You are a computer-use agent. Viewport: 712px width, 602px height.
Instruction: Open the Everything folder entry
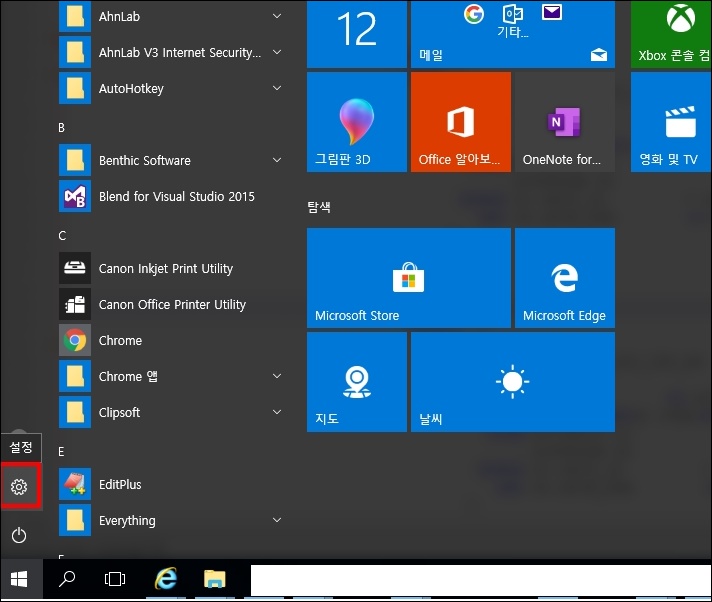point(173,520)
